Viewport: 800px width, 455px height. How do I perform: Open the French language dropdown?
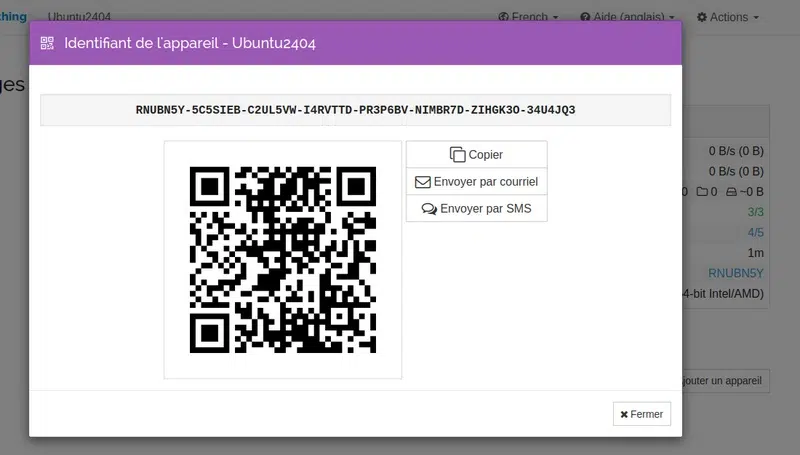[528, 17]
